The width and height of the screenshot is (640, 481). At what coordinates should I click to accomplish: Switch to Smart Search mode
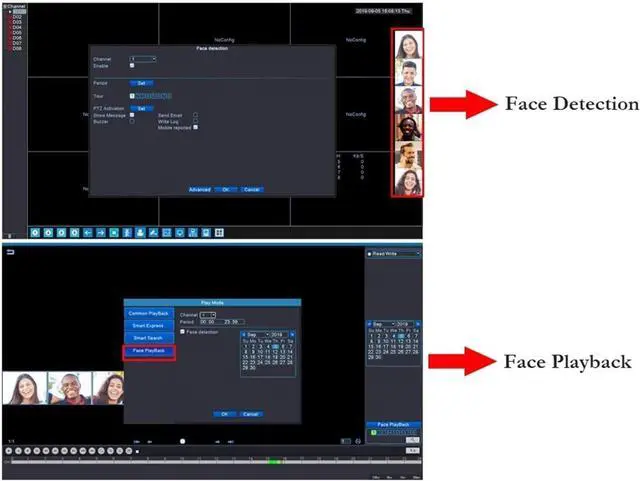pyautogui.click(x=148, y=338)
